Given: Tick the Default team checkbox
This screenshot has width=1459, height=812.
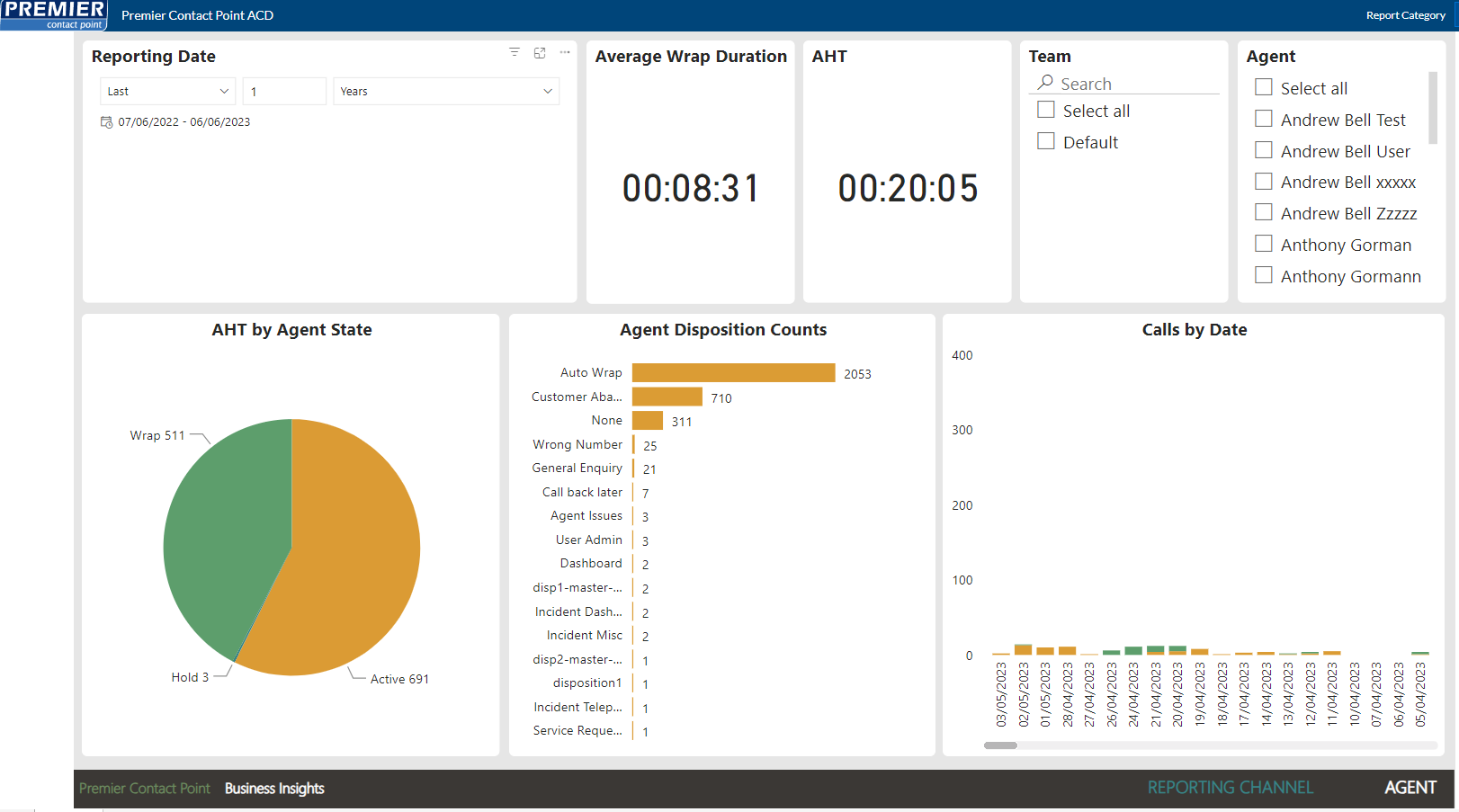Looking at the screenshot, I should (x=1046, y=141).
